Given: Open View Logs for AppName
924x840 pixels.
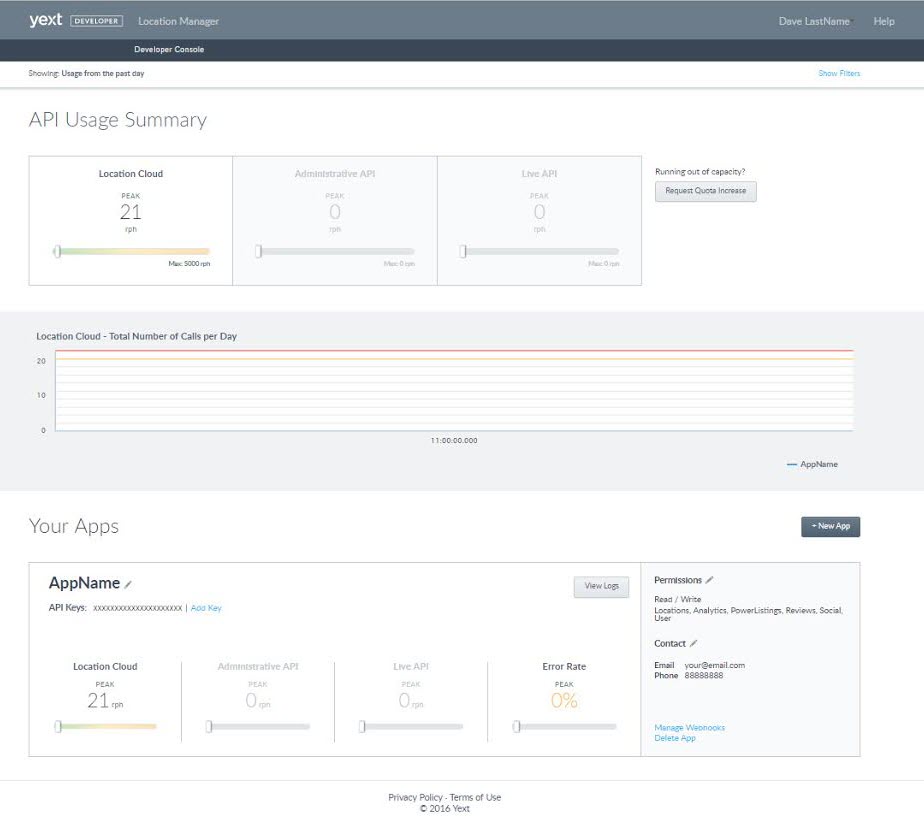Looking at the screenshot, I should [x=601, y=587].
